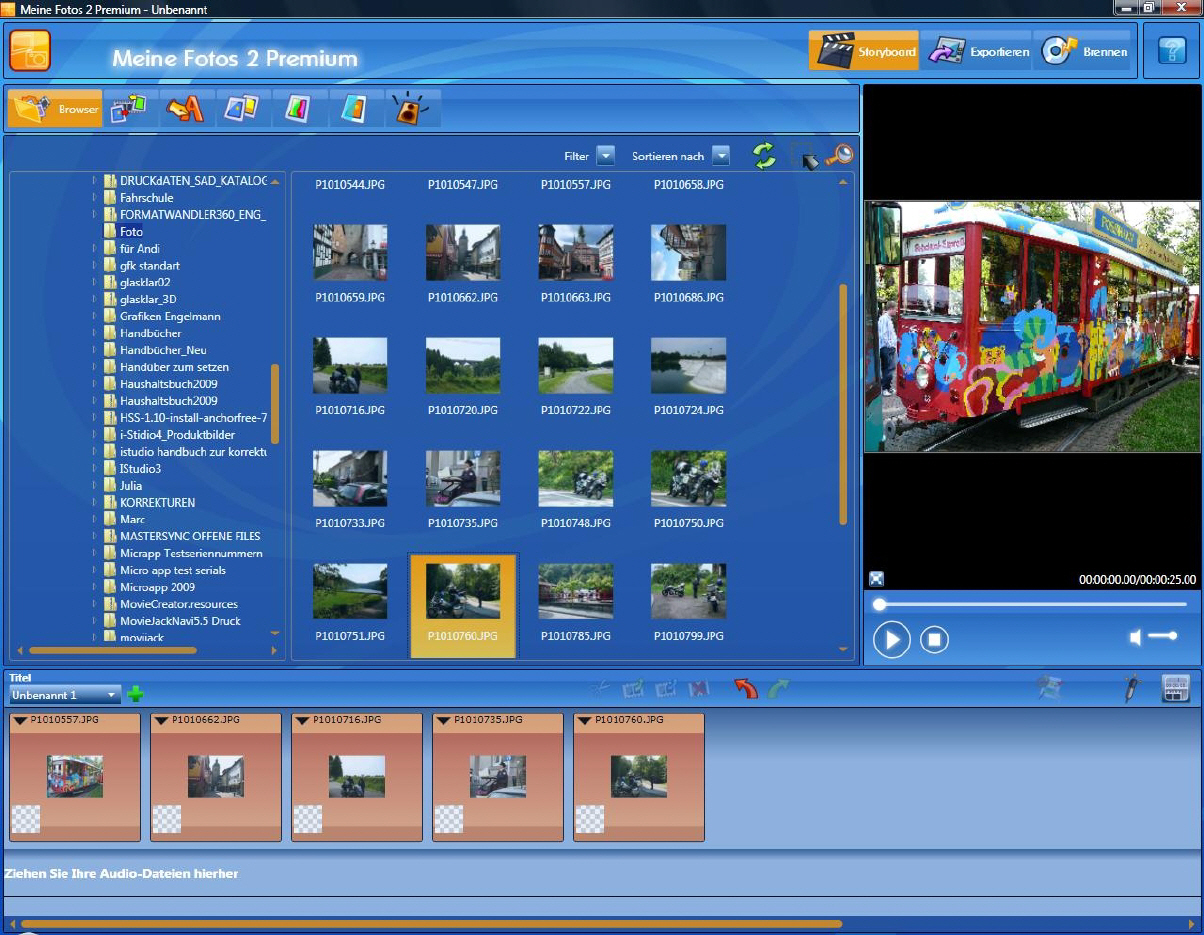Open the text tool with letter A

pyautogui.click(x=184, y=108)
